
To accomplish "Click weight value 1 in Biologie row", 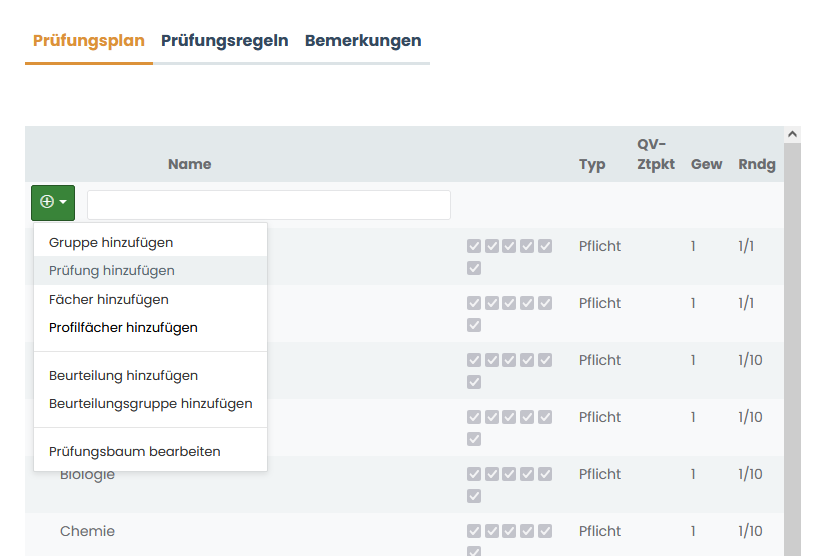I will [x=693, y=474].
